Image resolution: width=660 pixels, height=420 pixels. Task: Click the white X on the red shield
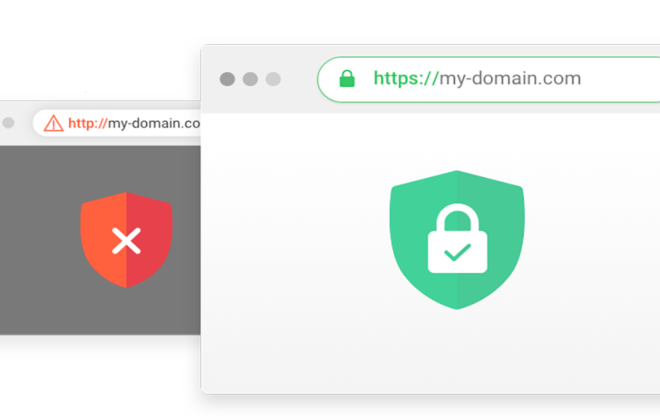click(x=126, y=241)
